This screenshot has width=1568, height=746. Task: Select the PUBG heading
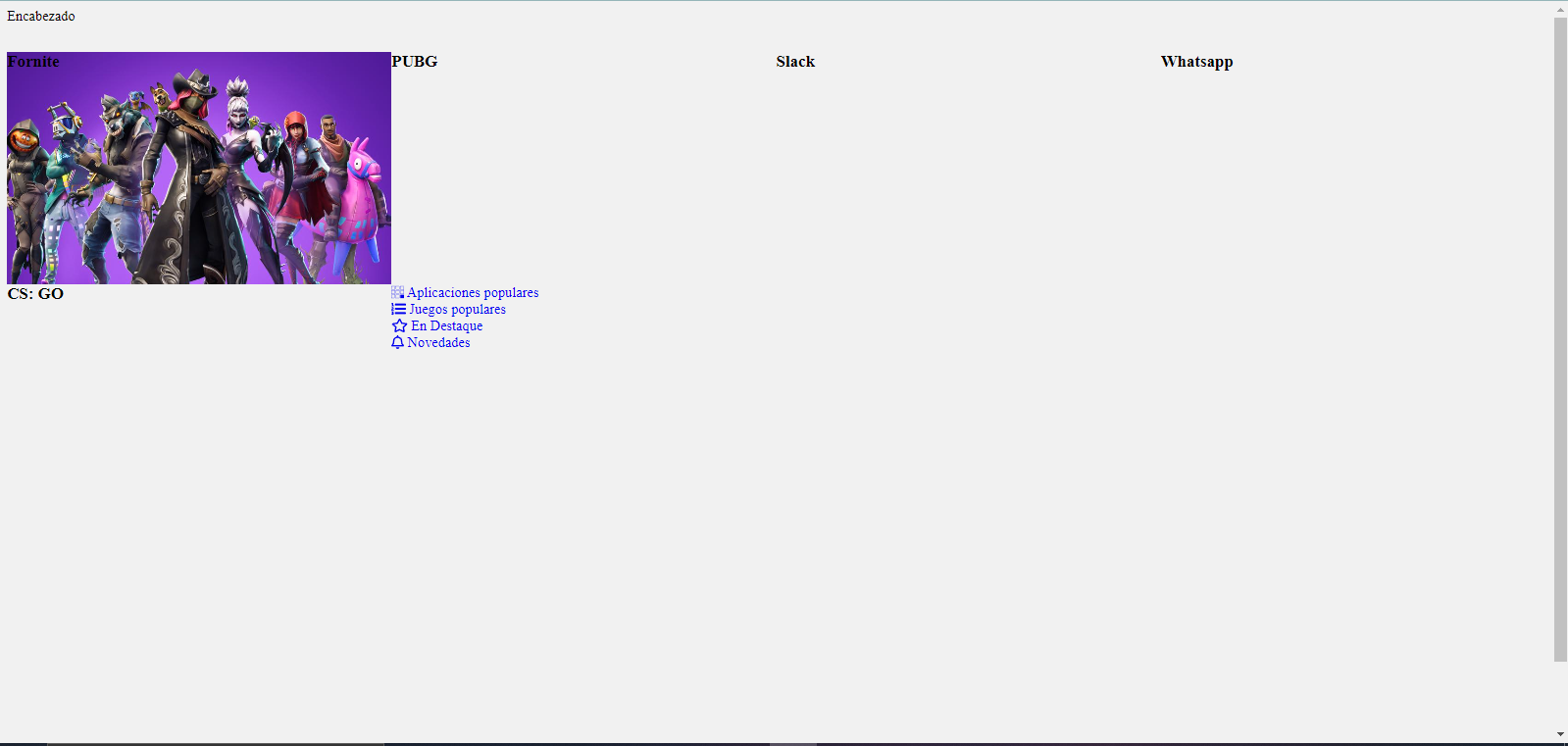pyautogui.click(x=415, y=61)
